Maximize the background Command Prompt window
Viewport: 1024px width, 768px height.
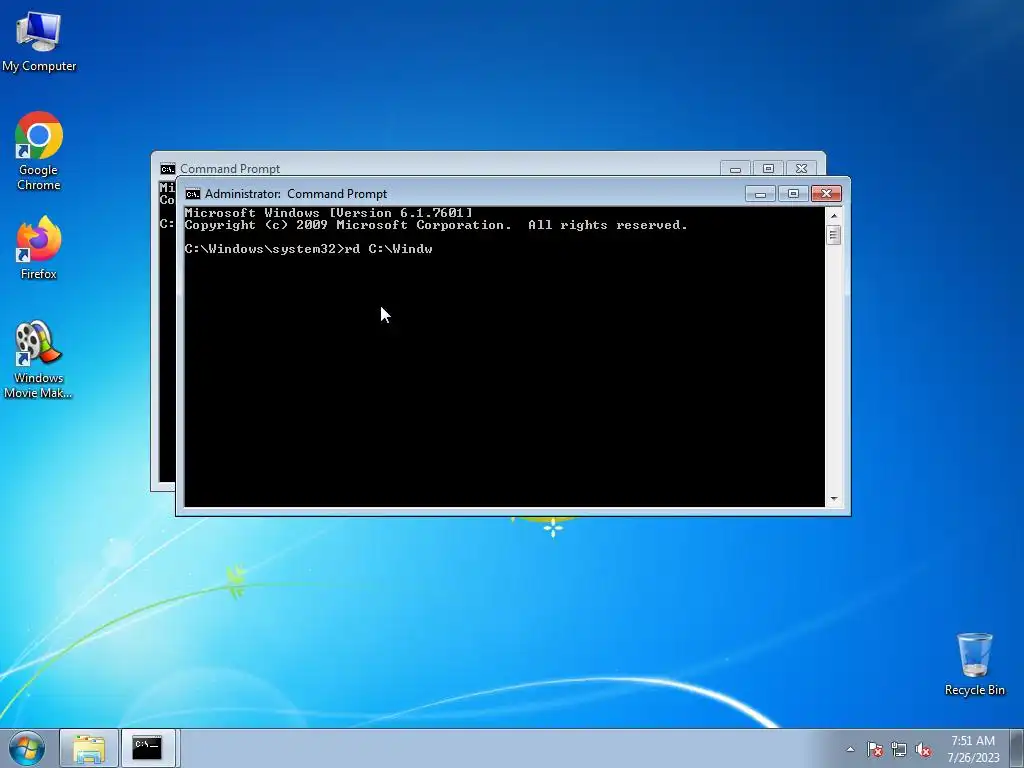click(x=768, y=169)
